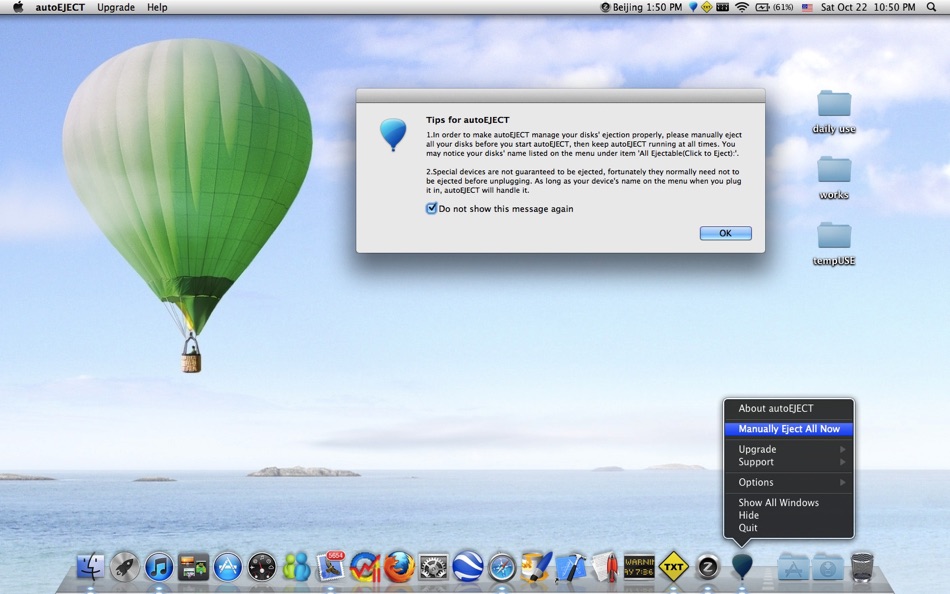Uncheck Do not show this message again

(431, 209)
